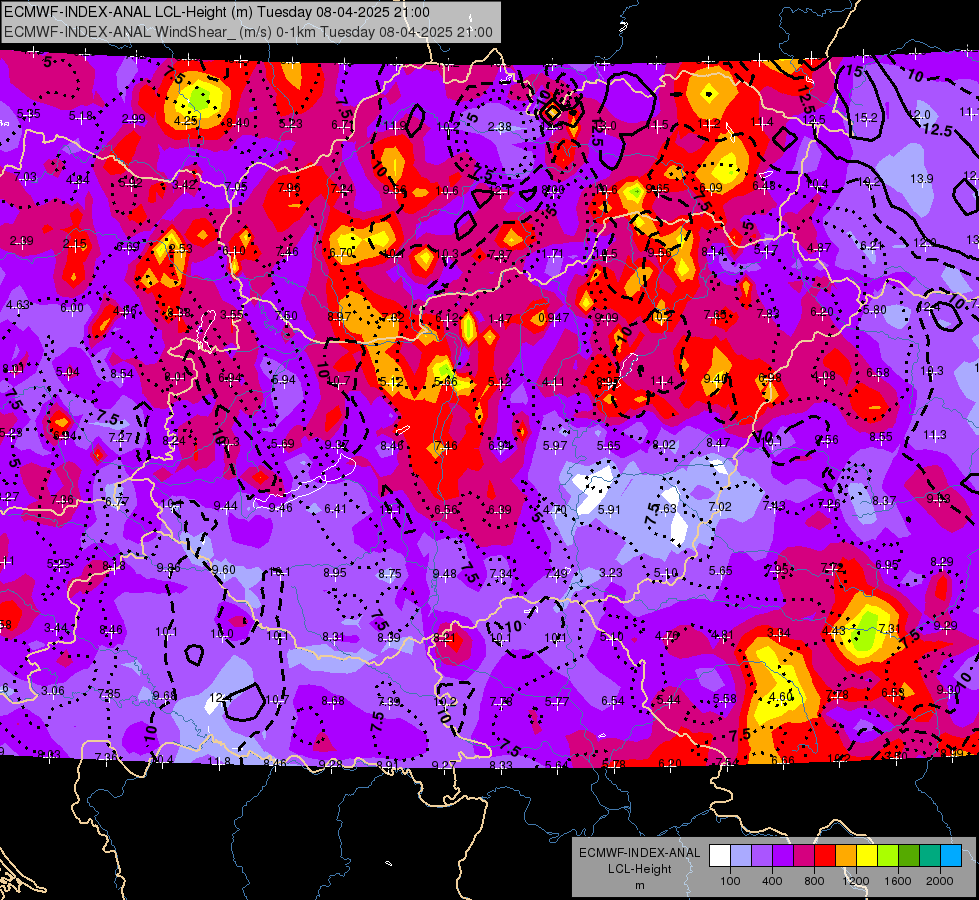The height and width of the screenshot is (900, 979).
Task: Click the legend title 'ECMWF-INDEX-ANAL'
Action: click(639, 853)
